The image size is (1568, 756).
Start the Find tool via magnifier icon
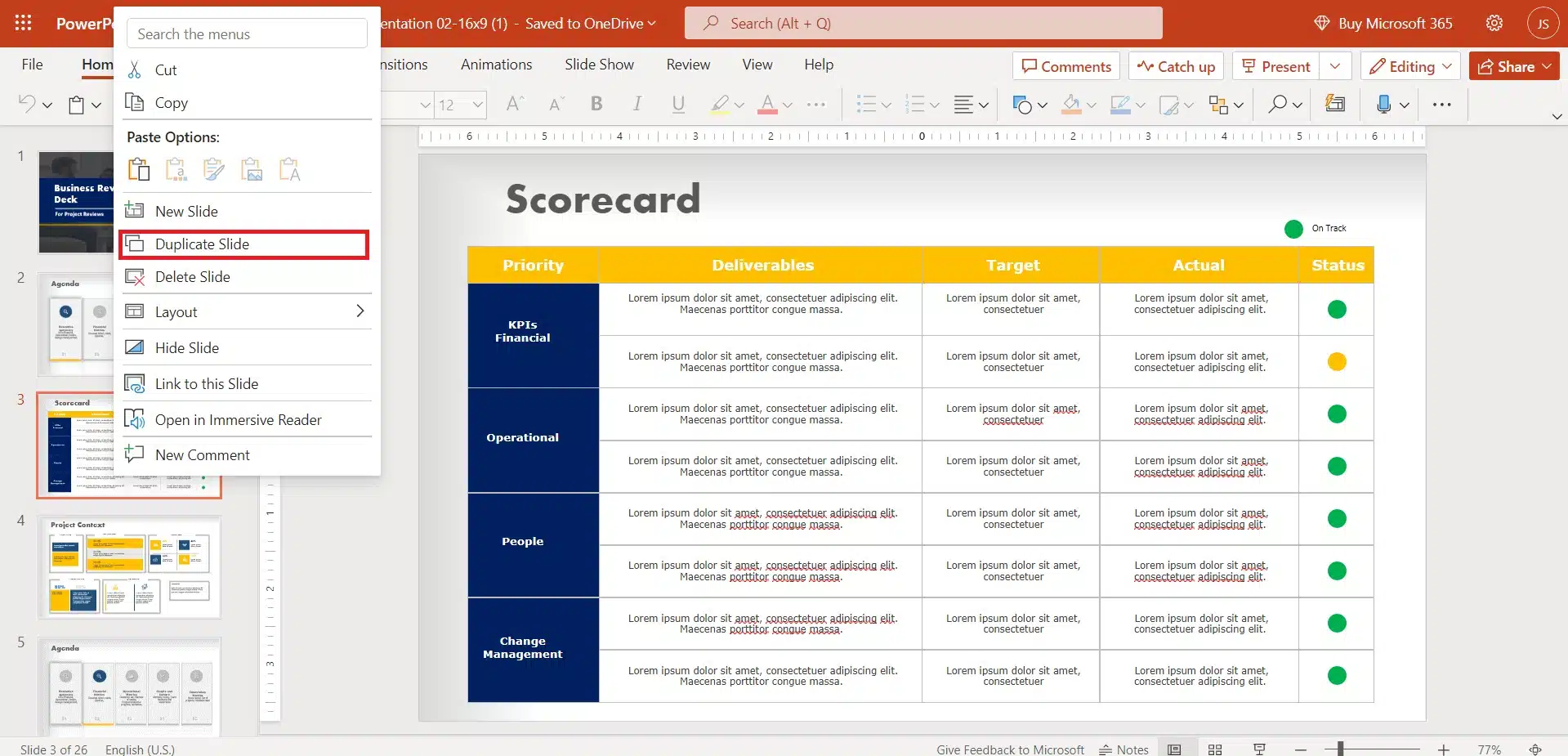click(x=1276, y=104)
